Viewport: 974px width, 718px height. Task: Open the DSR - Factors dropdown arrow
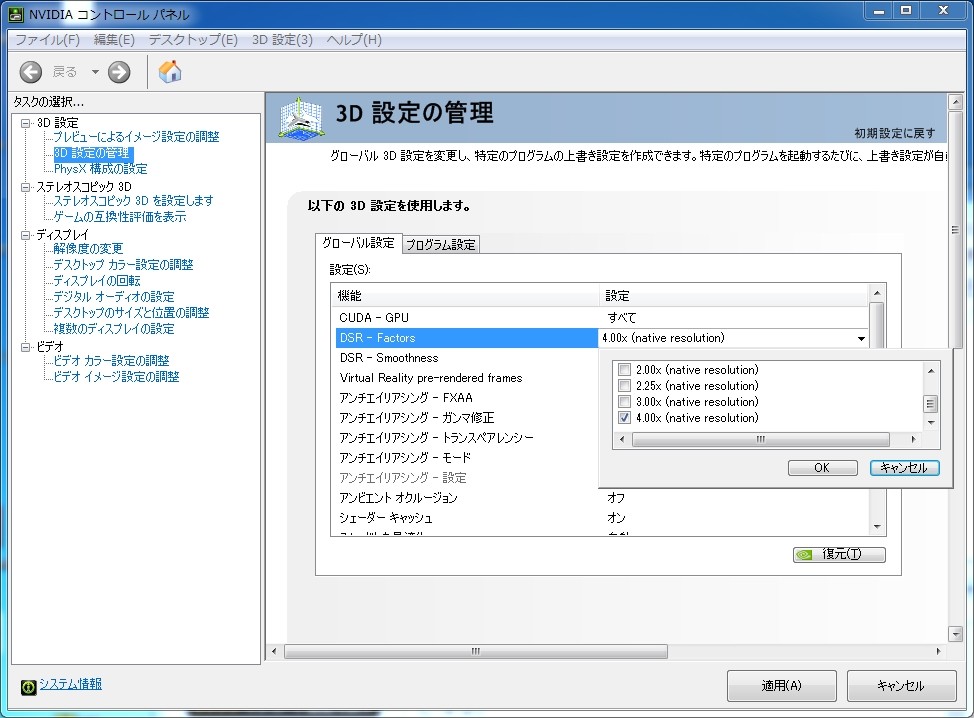click(861, 339)
